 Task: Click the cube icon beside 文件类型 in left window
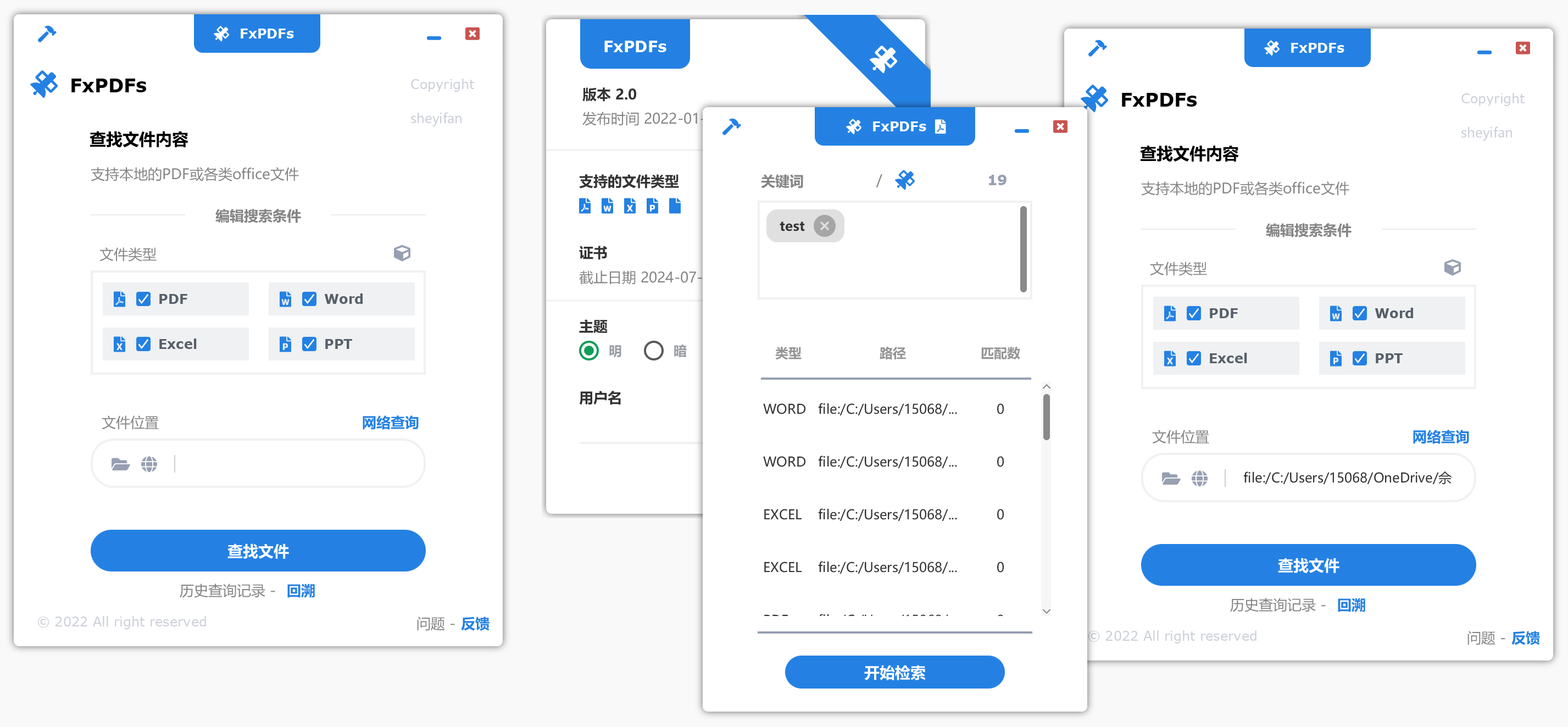[x=402, y=253]
